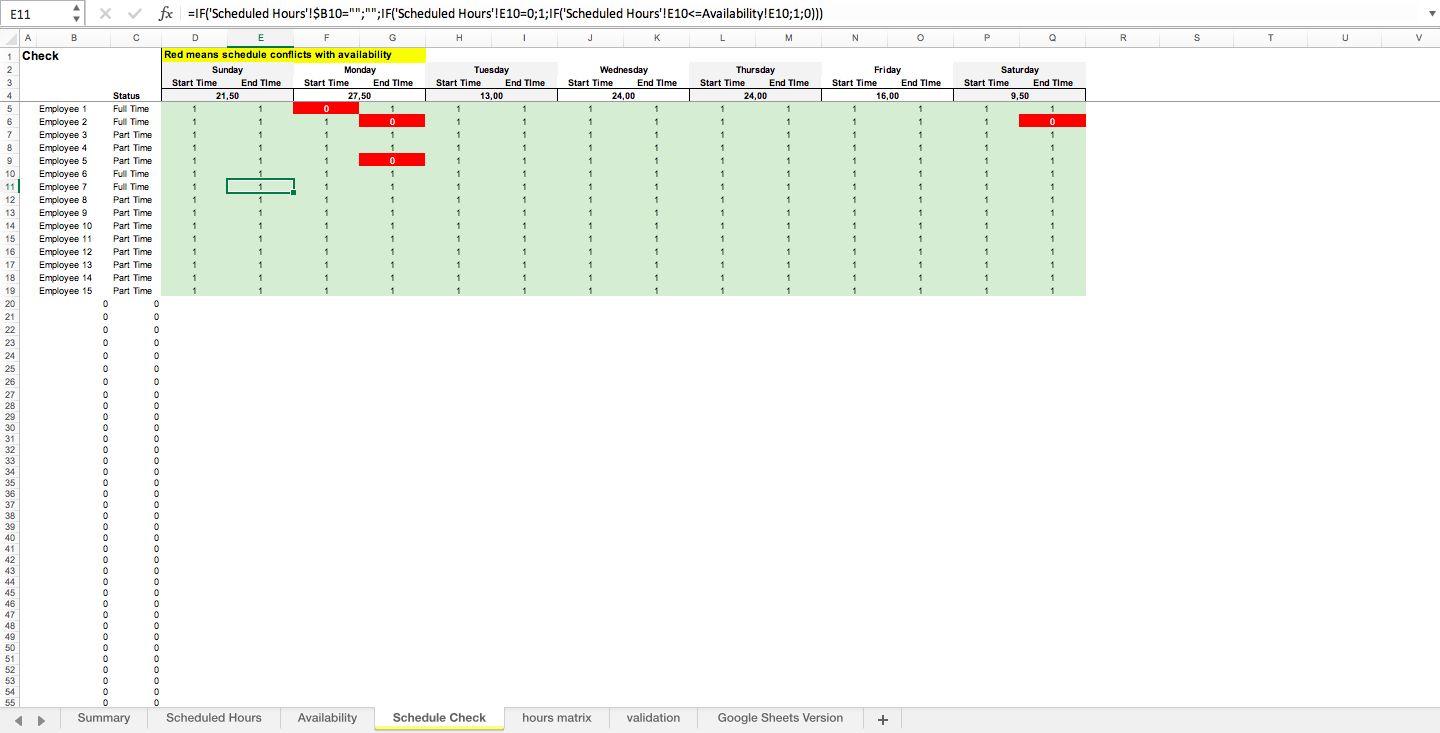This screenshot has width=1440, height=733.
Task: Click Saturday total cell 9,50
Action: coord(1019,96)
